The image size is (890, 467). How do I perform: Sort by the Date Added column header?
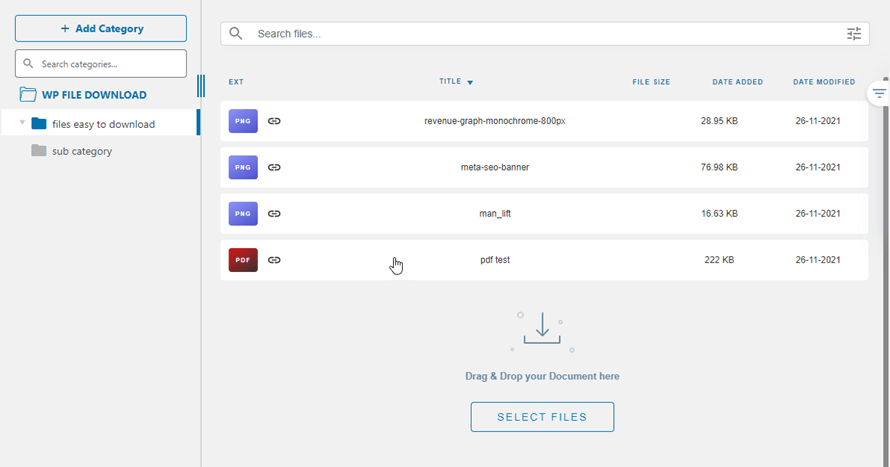737,82
